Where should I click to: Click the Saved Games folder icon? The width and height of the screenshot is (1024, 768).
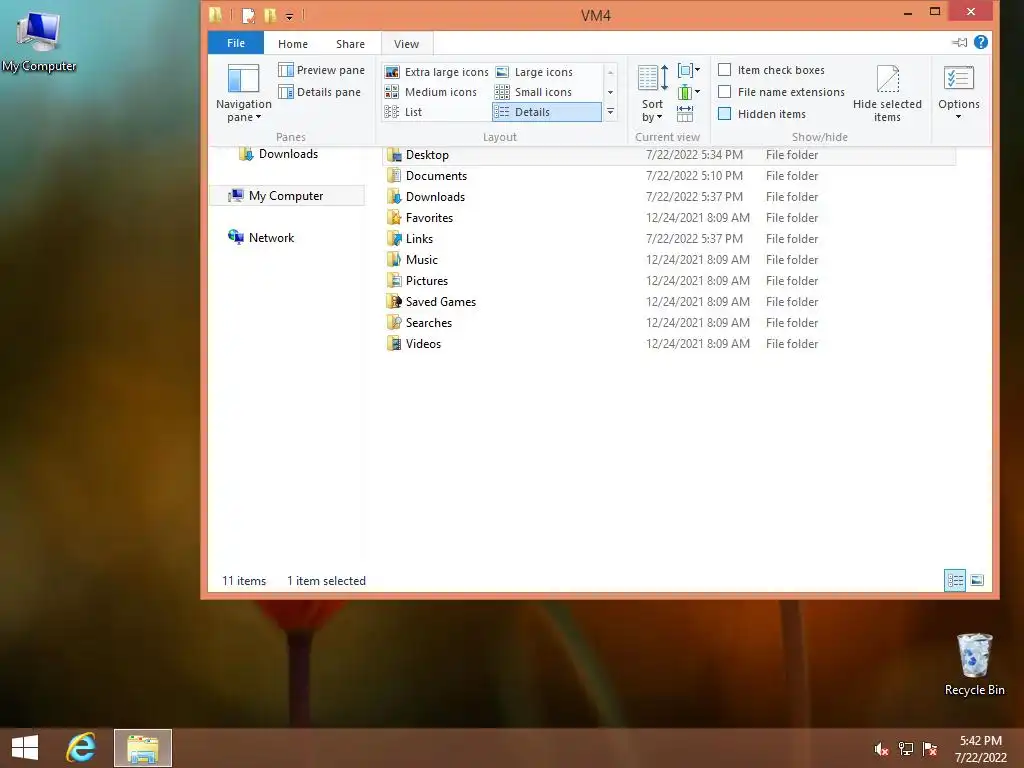394,302
